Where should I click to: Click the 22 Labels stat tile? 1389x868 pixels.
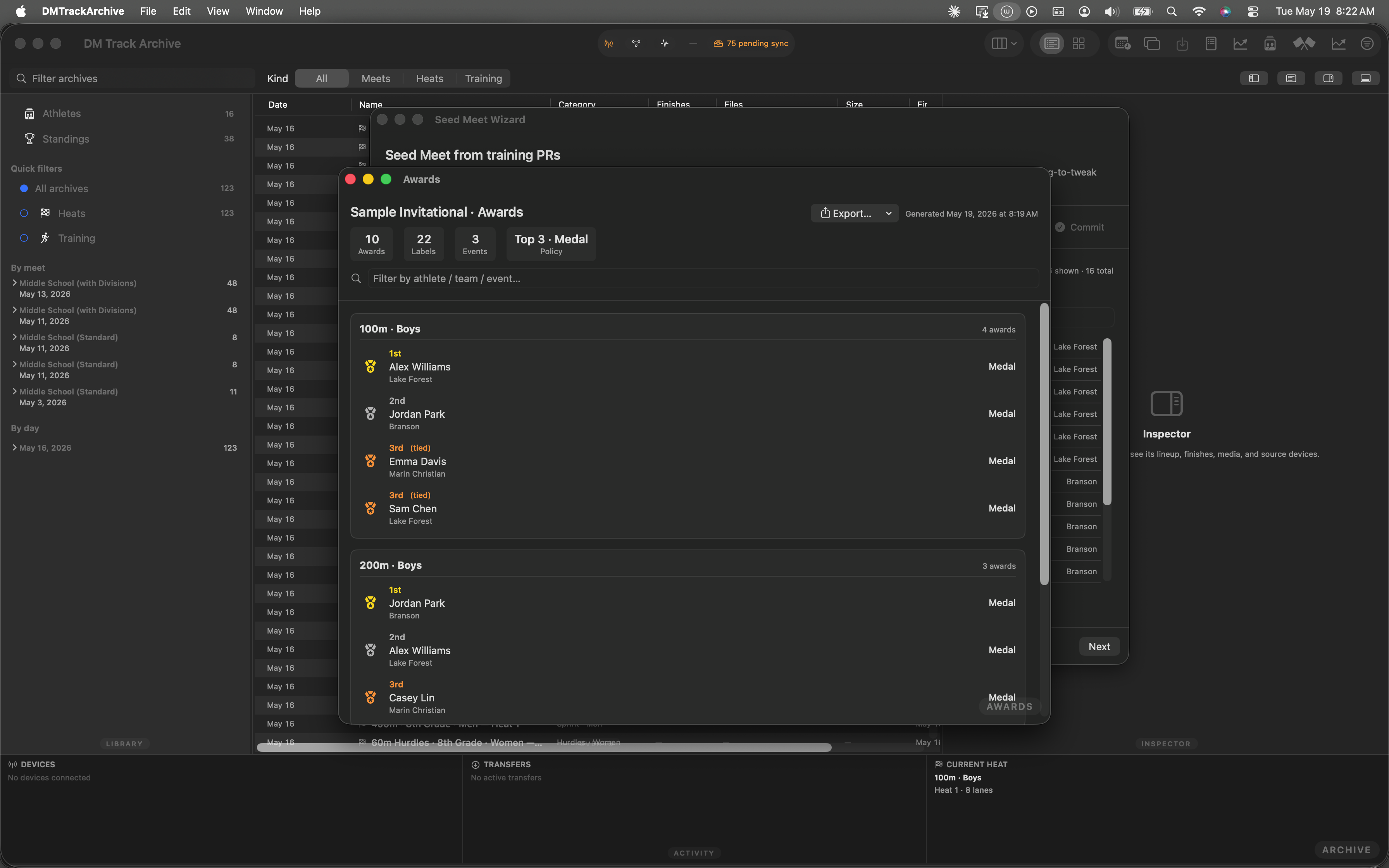(x=424, y=244)
